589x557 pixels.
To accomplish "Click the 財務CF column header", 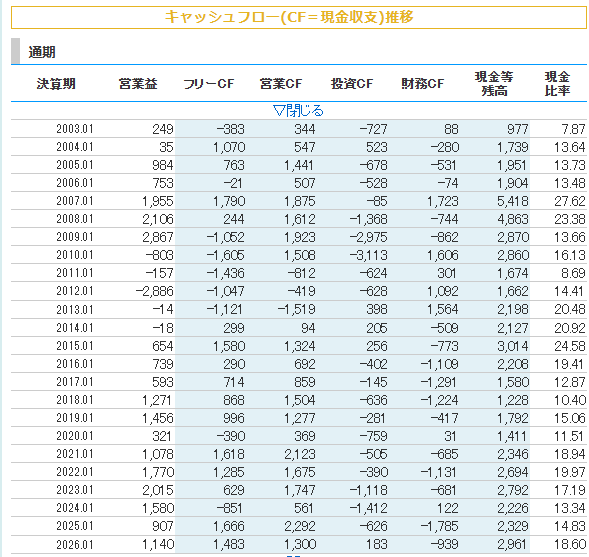I will pyautogui.click(x=423, y=83).
